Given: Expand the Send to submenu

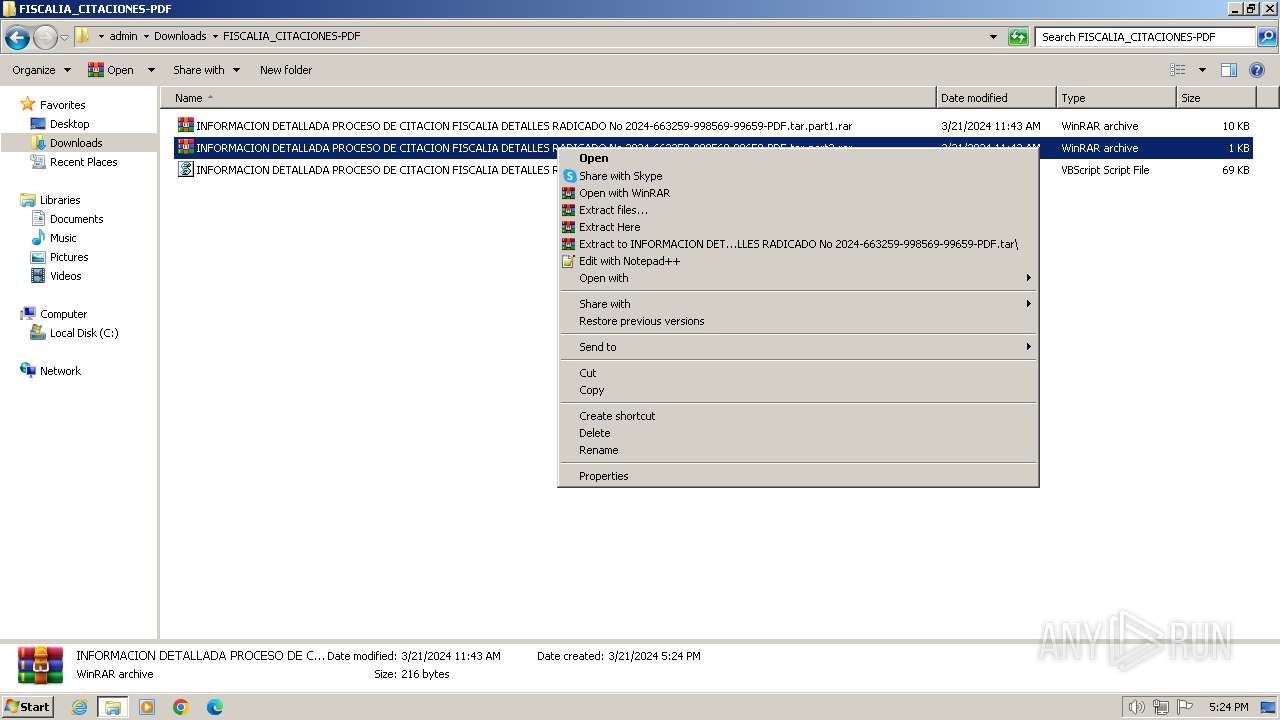Looking at the screenshot, I should [798, 347].
